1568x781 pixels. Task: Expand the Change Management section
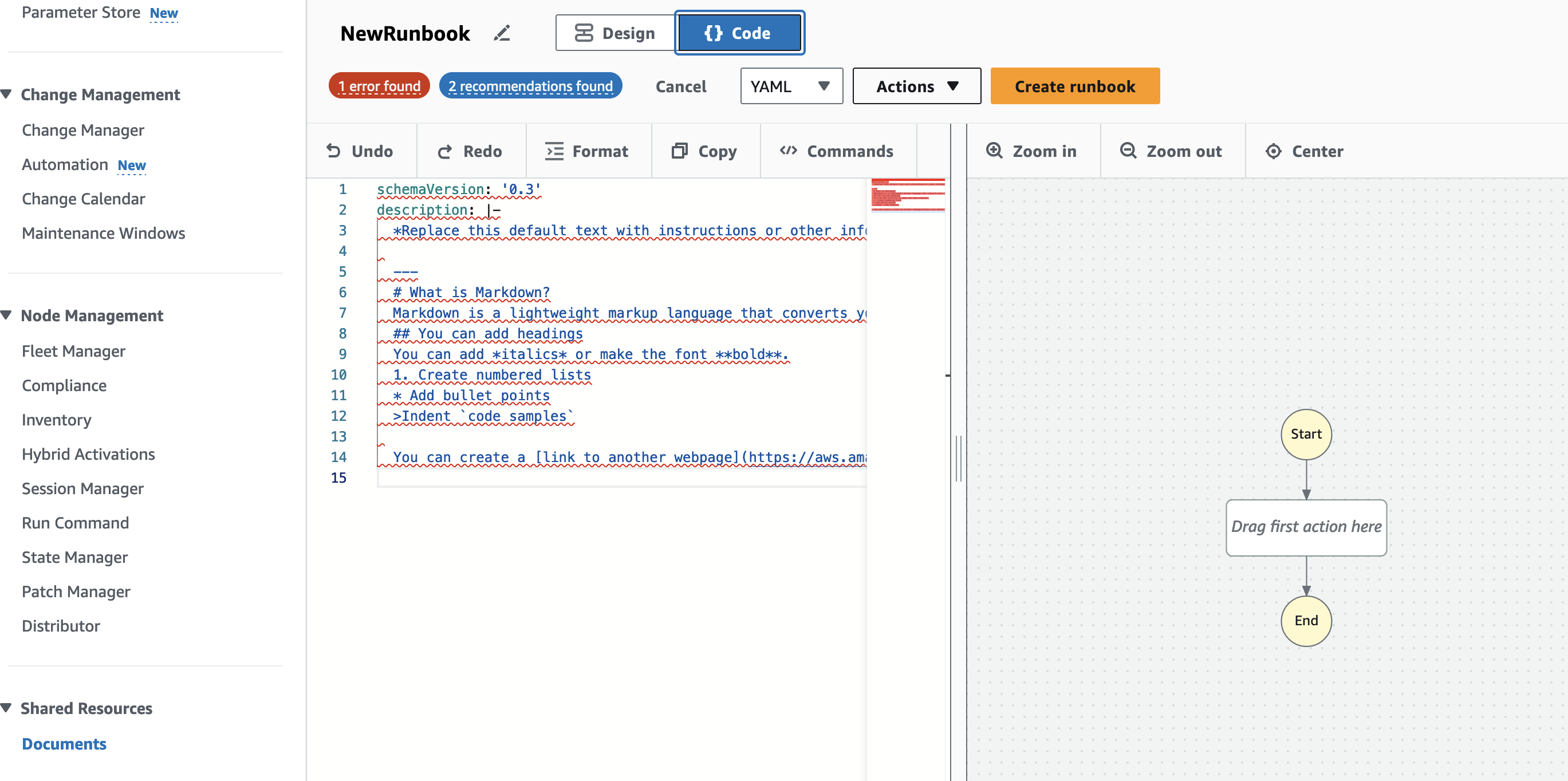pyautogui.click(x=10, y=94)
